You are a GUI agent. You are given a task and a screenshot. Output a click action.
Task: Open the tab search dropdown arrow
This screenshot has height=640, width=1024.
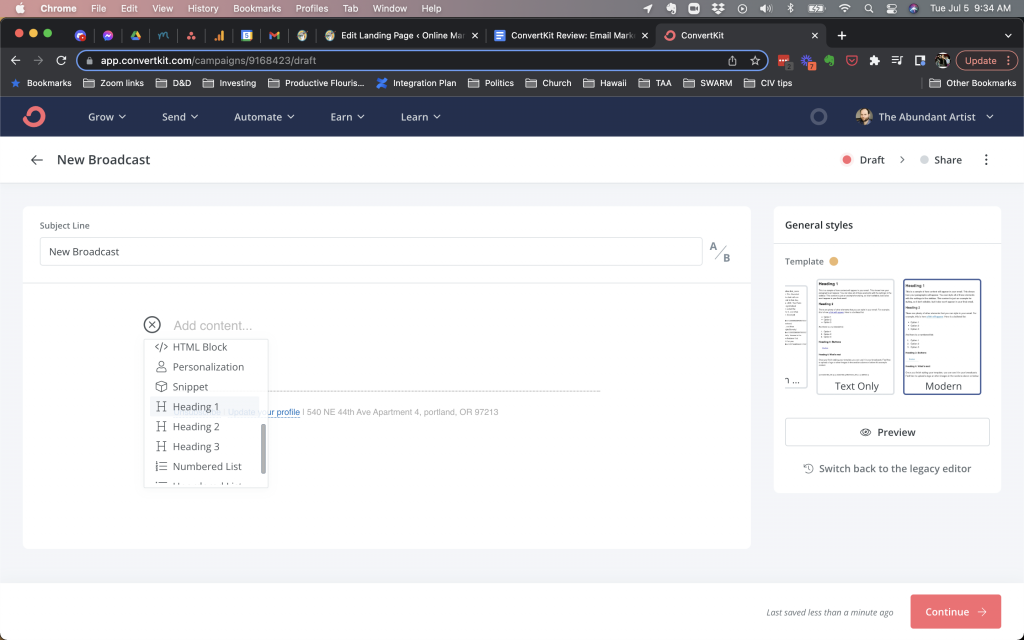[x=1008, y=35]
